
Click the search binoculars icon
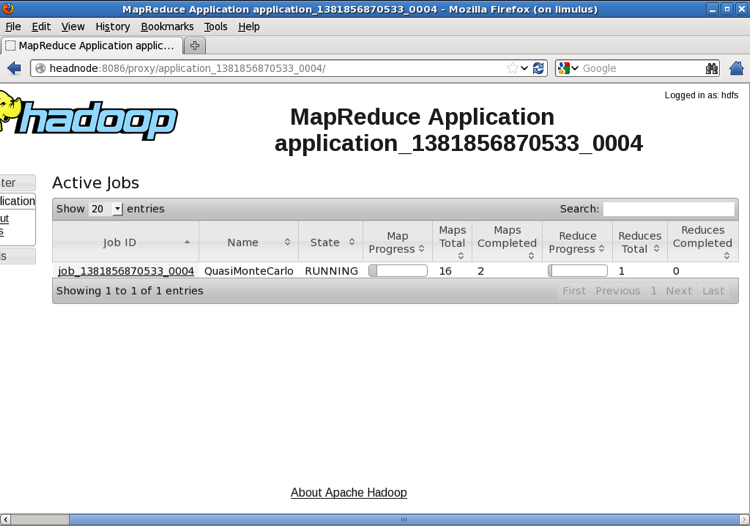(711, 68)
